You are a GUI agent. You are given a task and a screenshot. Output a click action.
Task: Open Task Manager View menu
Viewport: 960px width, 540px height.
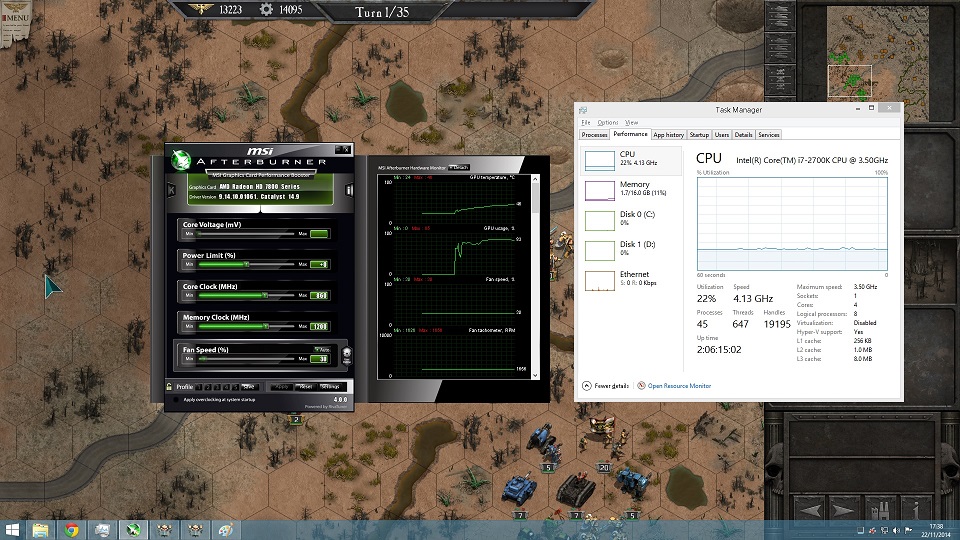(x=631, y=122)
